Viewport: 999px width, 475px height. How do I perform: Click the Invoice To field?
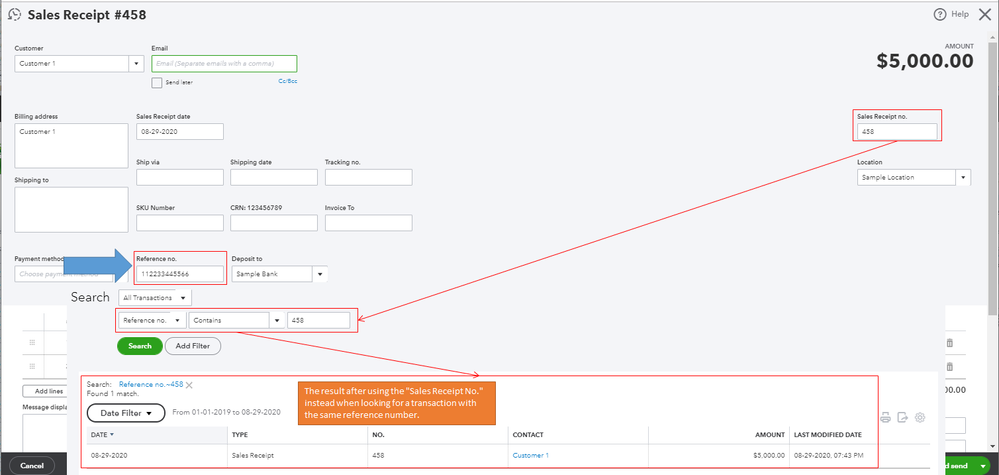[x=368, y=223]
